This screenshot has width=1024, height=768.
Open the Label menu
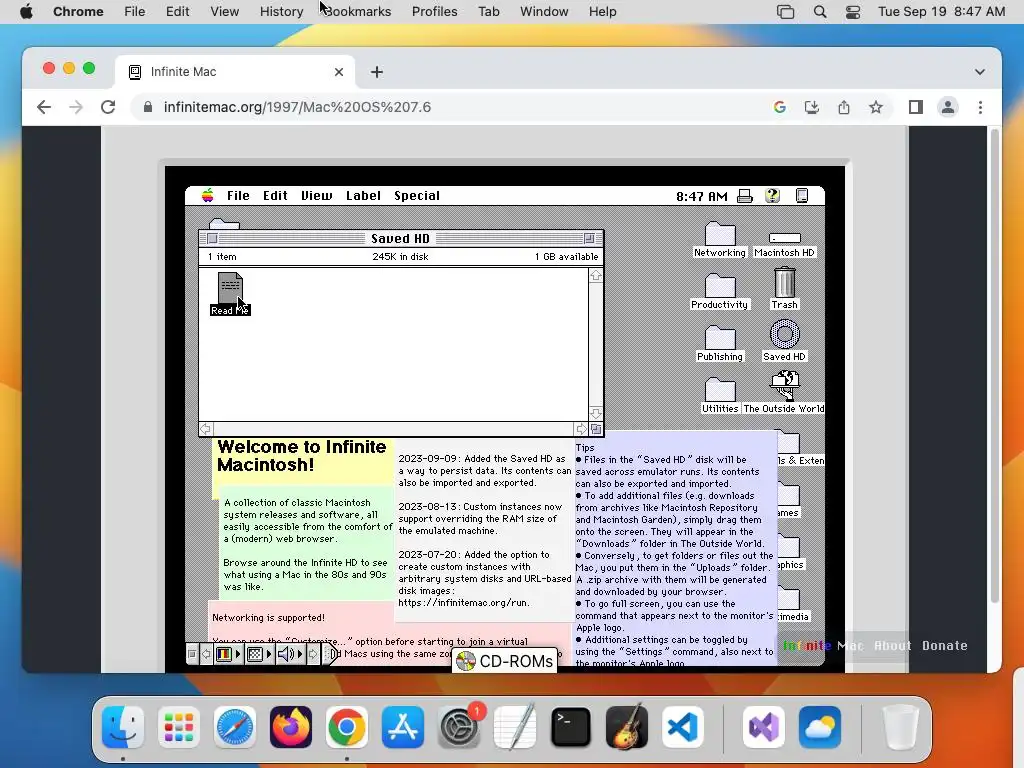[x=363, y=195]
